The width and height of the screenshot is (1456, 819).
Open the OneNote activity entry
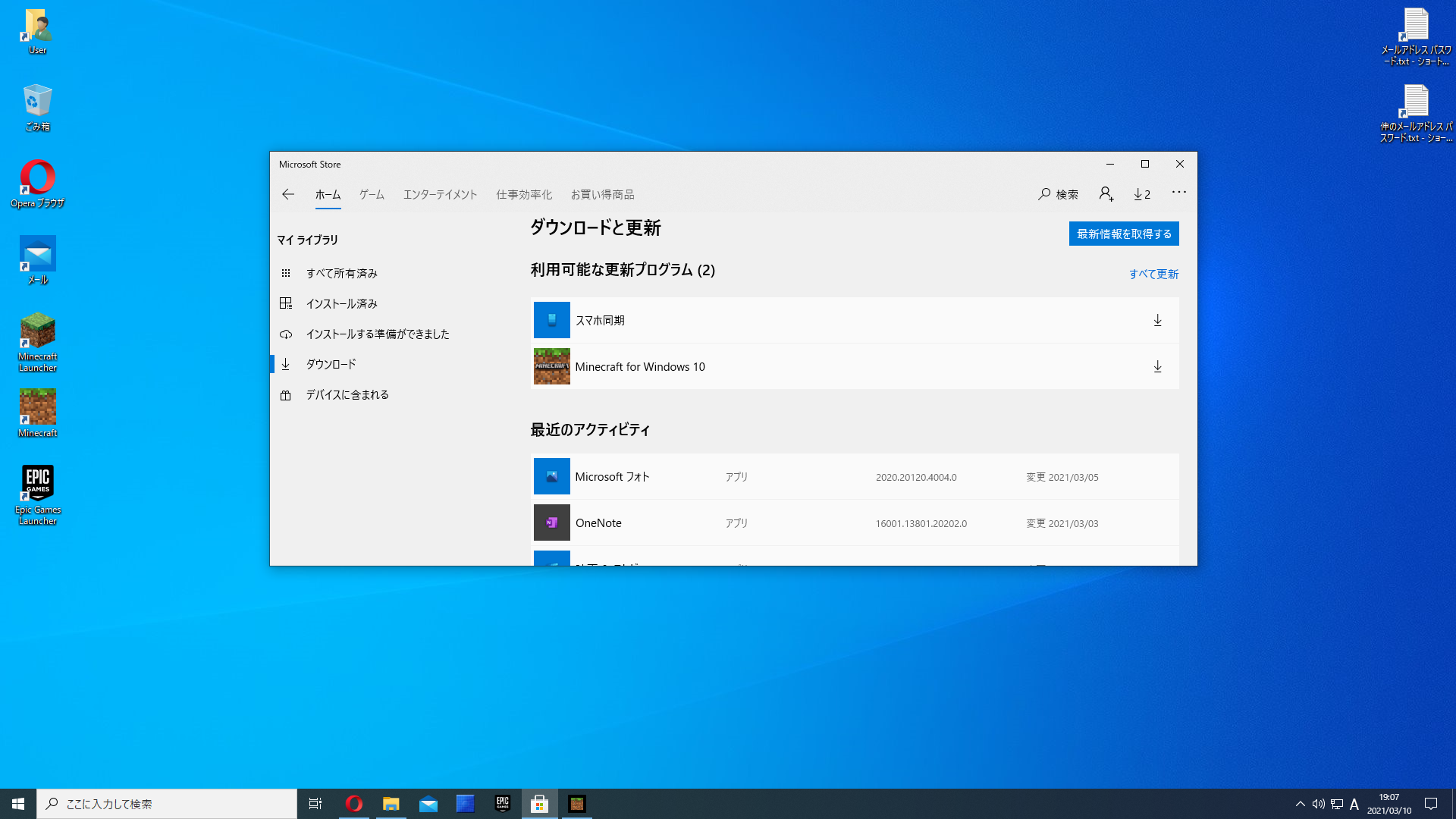tap(855, 522)
